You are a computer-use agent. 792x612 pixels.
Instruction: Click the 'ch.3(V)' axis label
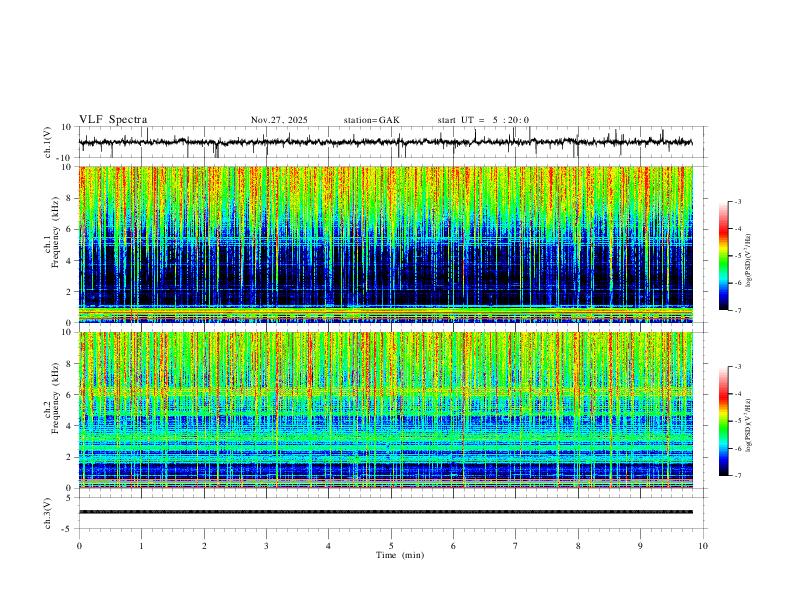pos(48,514)
